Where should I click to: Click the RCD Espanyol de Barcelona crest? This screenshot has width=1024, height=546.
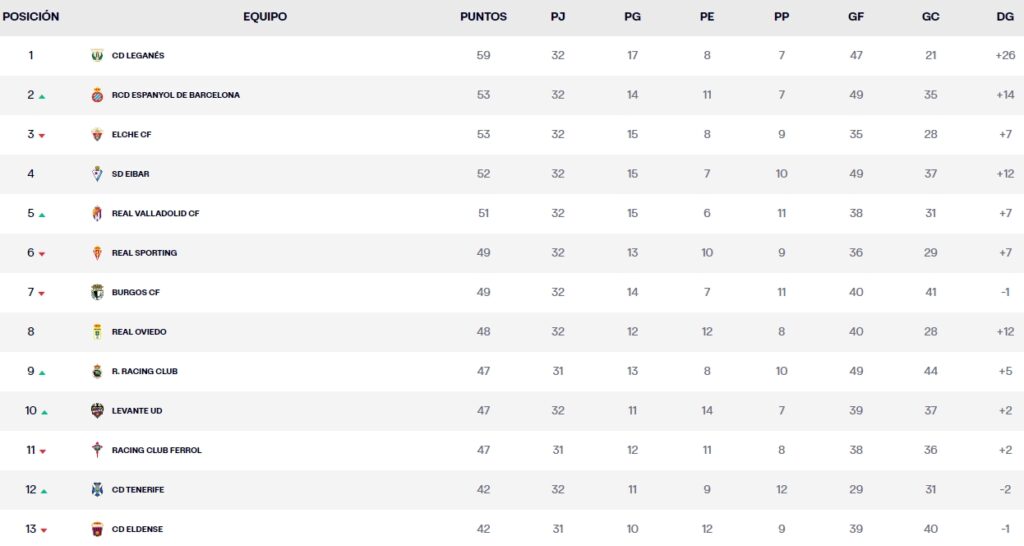[97, 95]
